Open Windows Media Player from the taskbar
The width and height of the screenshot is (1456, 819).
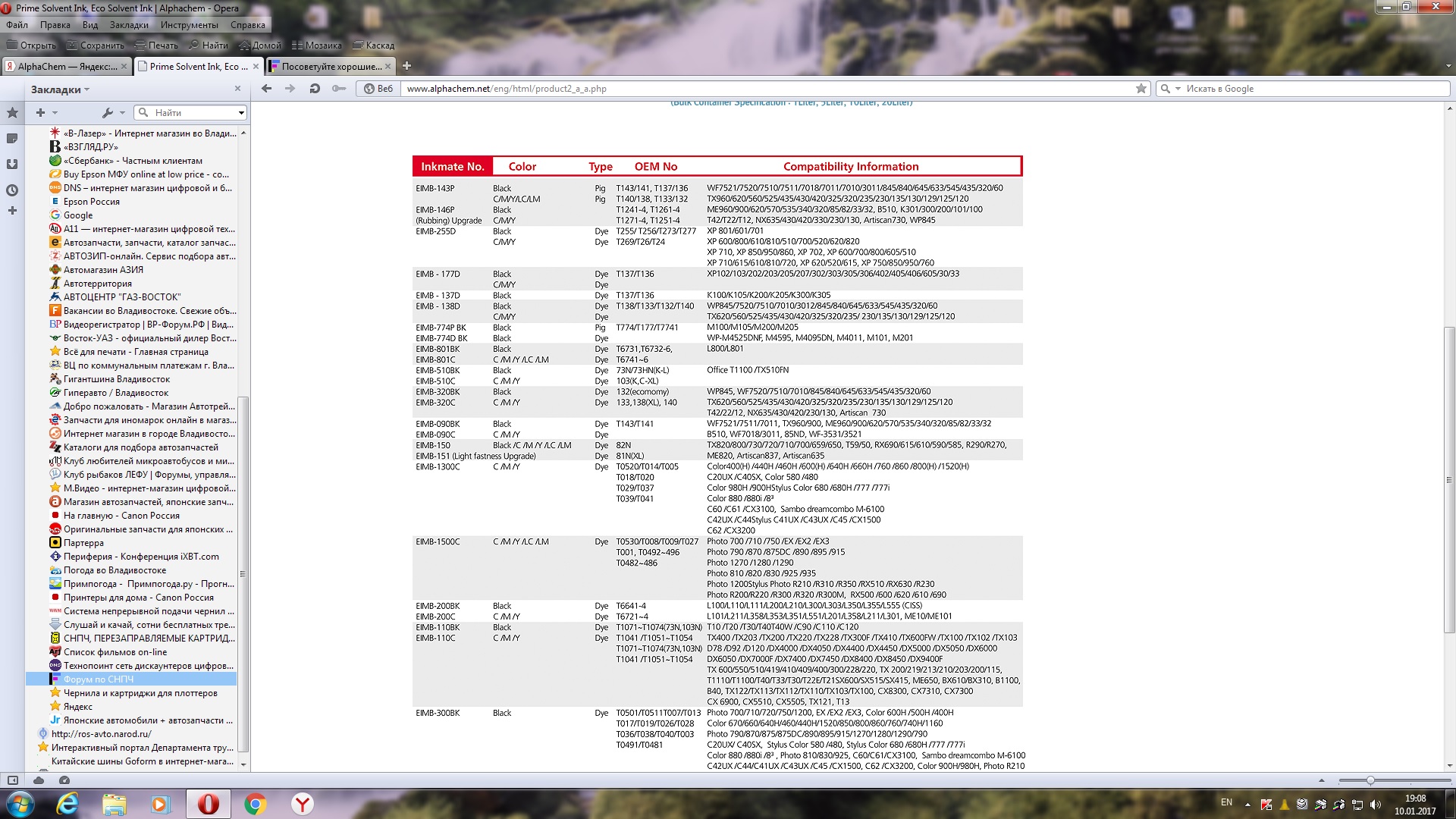[x=161, y=804]
